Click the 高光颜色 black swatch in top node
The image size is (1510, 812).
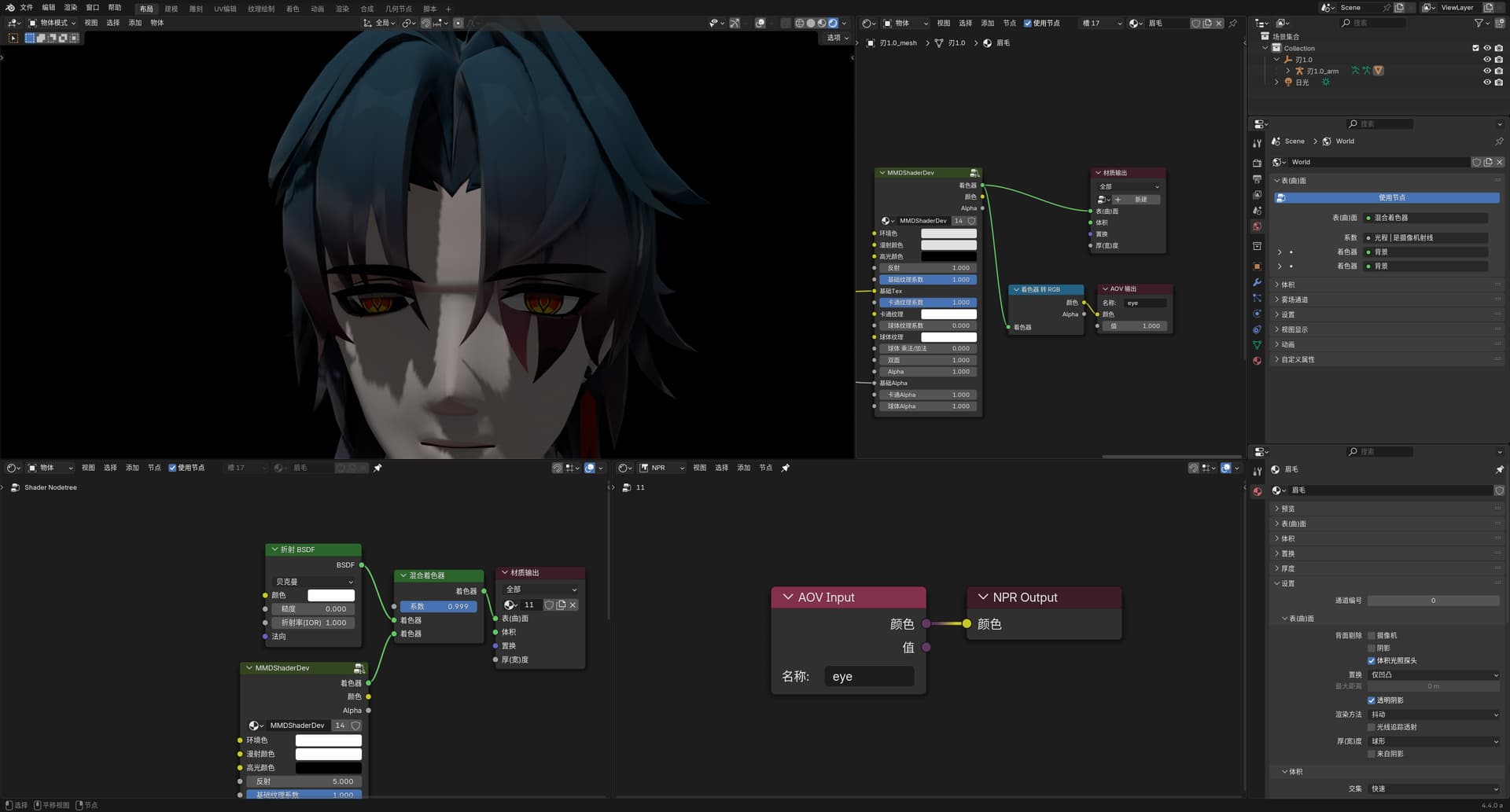tap(948, 256)
